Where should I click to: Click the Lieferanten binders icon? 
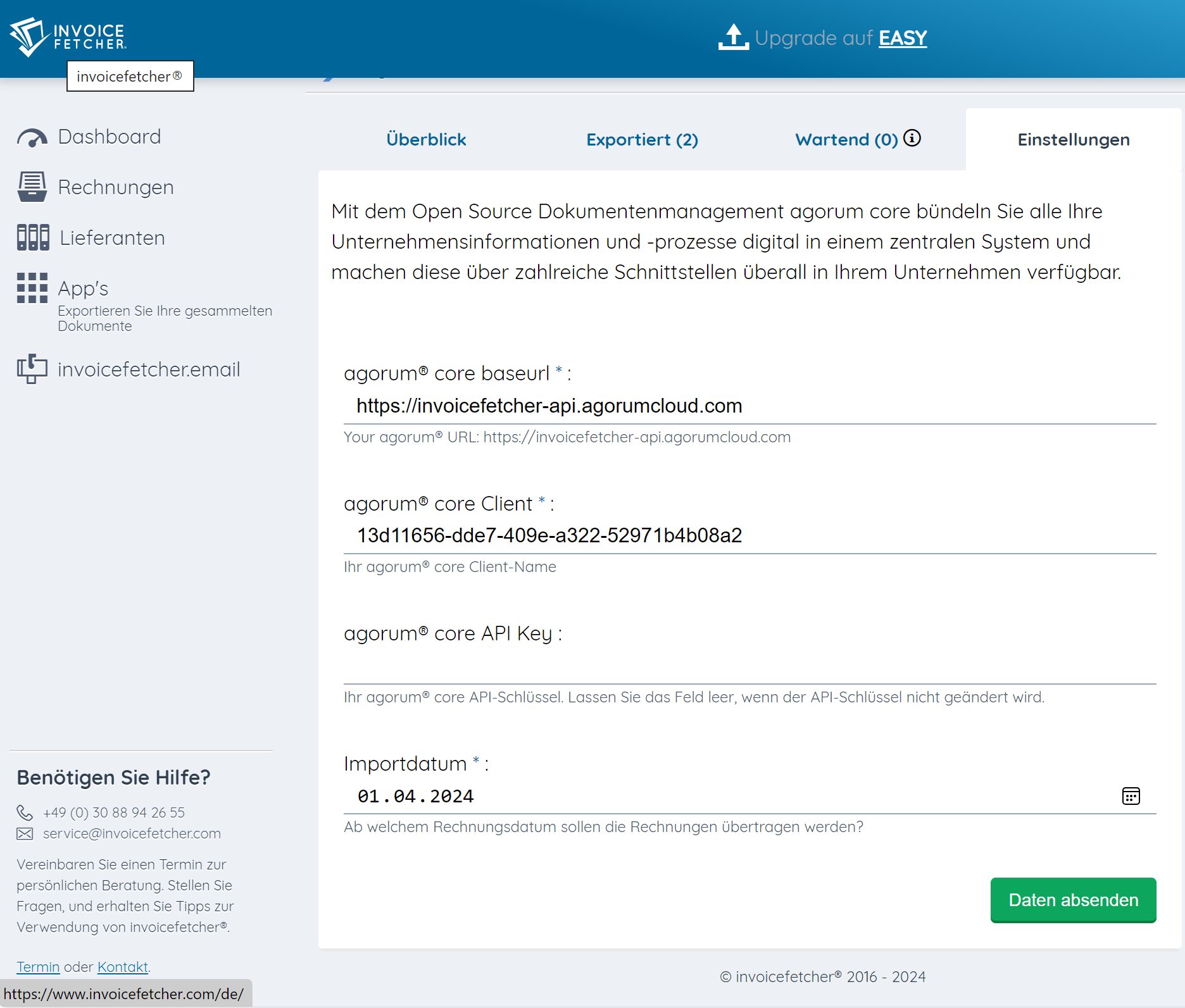pyautogui.click(x=33, y=238)
